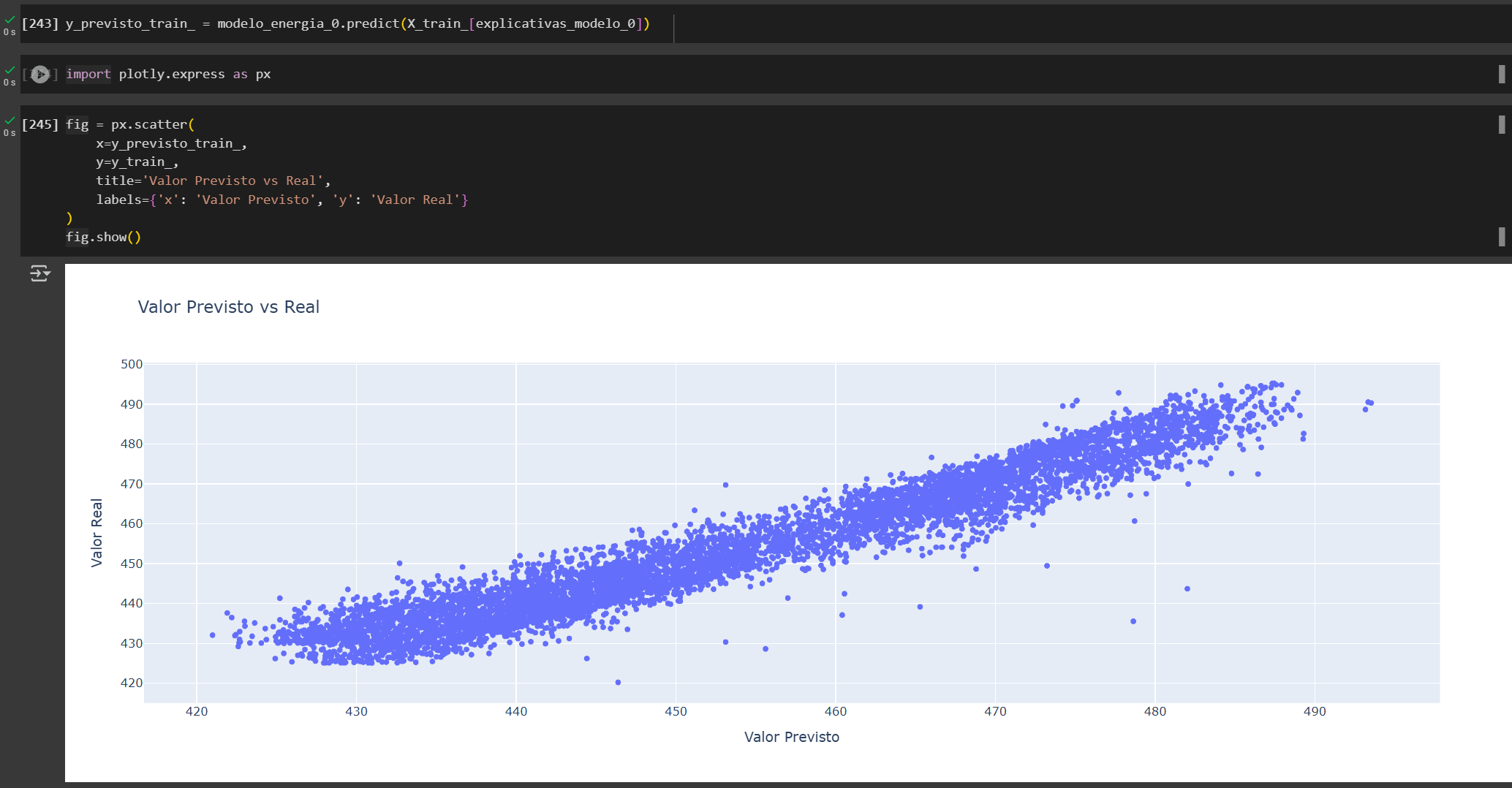The height and width of the screenshot is (788, 1512).
Task: Click the y-axis tick label 430
Action: (x=132, y=643)
